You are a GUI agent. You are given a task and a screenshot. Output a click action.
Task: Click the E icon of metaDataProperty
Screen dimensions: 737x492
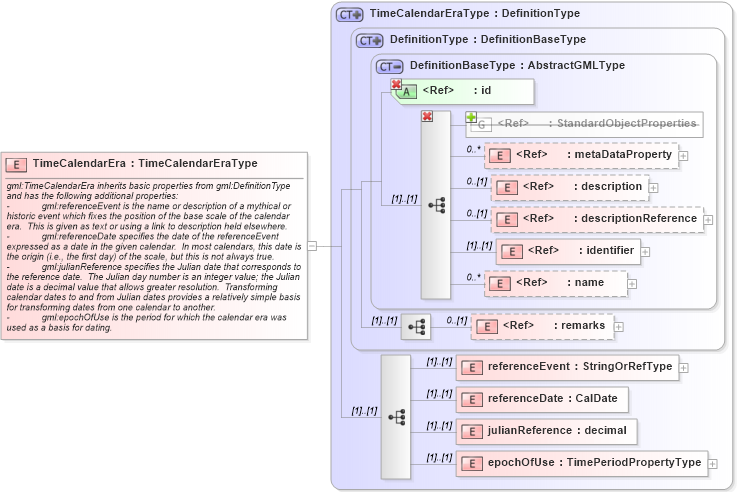click(500, 156)
